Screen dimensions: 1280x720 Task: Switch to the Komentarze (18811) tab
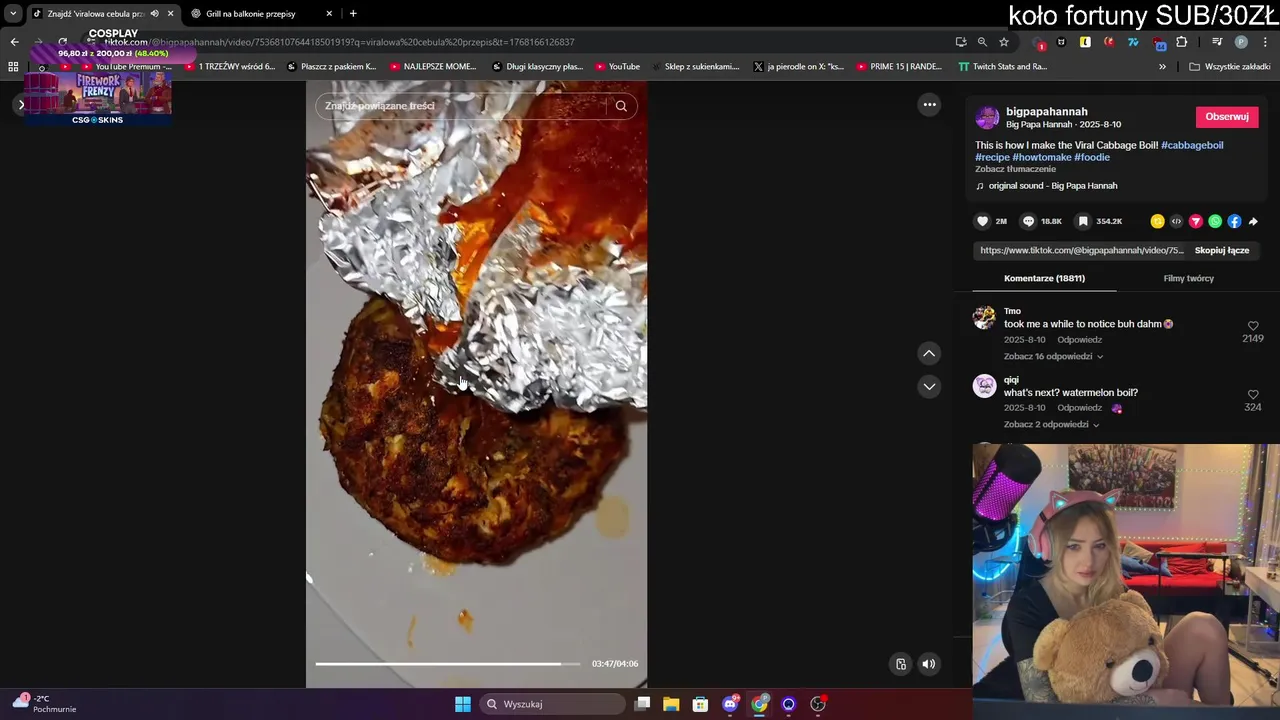1044,278
